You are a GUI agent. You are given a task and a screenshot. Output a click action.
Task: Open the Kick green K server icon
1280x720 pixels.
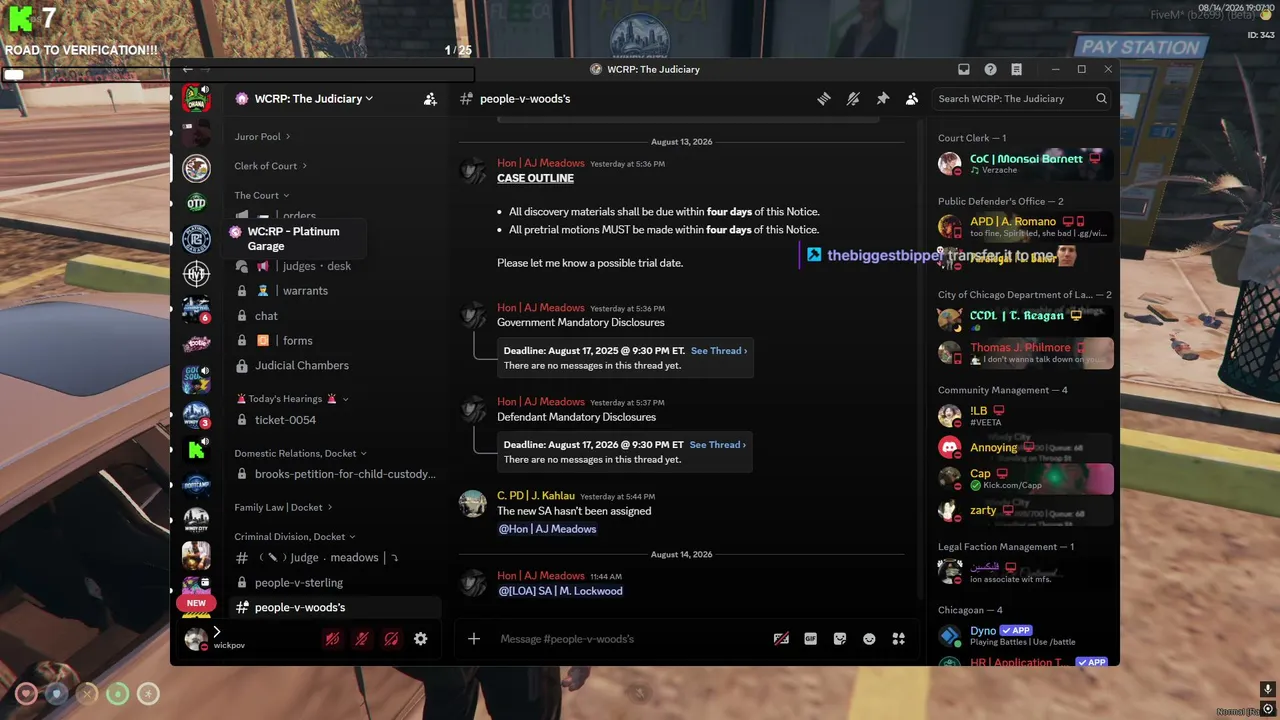pos(196,450)
